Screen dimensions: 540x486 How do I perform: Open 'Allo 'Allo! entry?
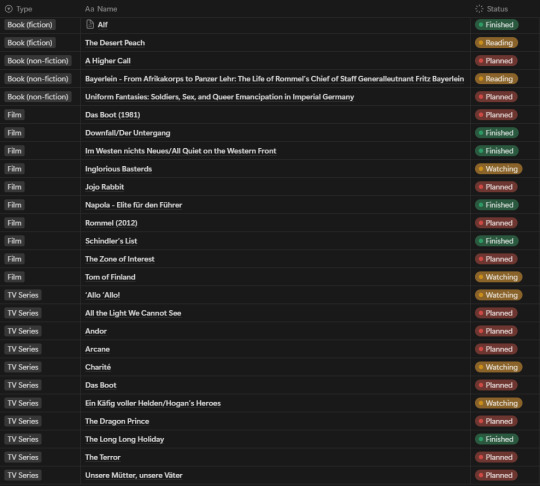click(103, 295)
